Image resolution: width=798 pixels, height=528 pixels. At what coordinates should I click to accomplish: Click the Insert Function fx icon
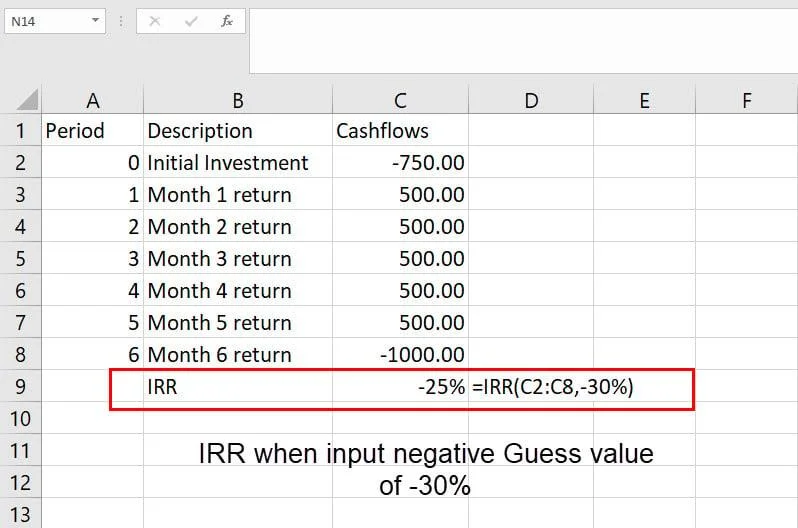[227, 20]
